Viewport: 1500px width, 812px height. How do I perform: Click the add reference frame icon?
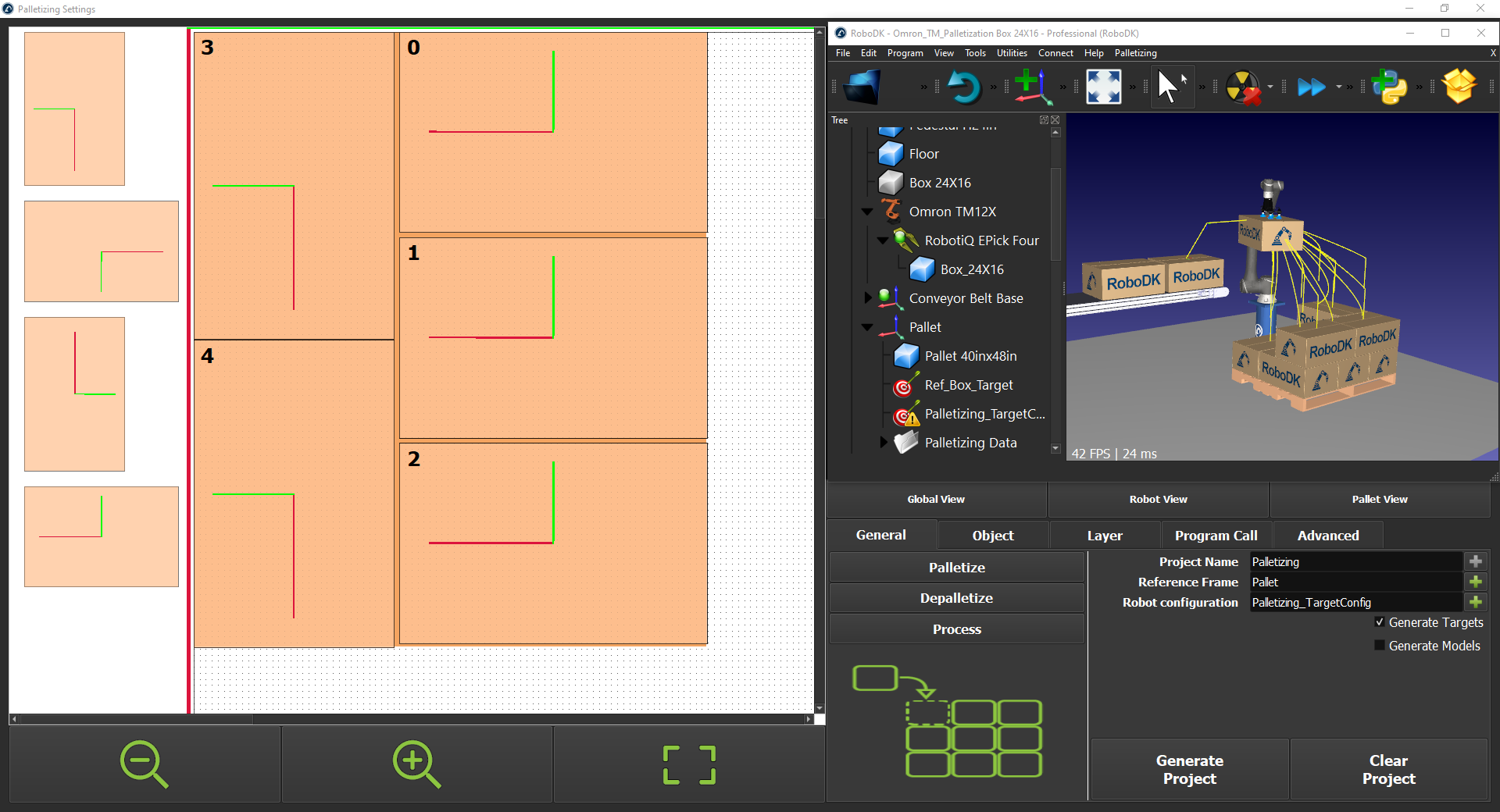tap(1032, 87)
